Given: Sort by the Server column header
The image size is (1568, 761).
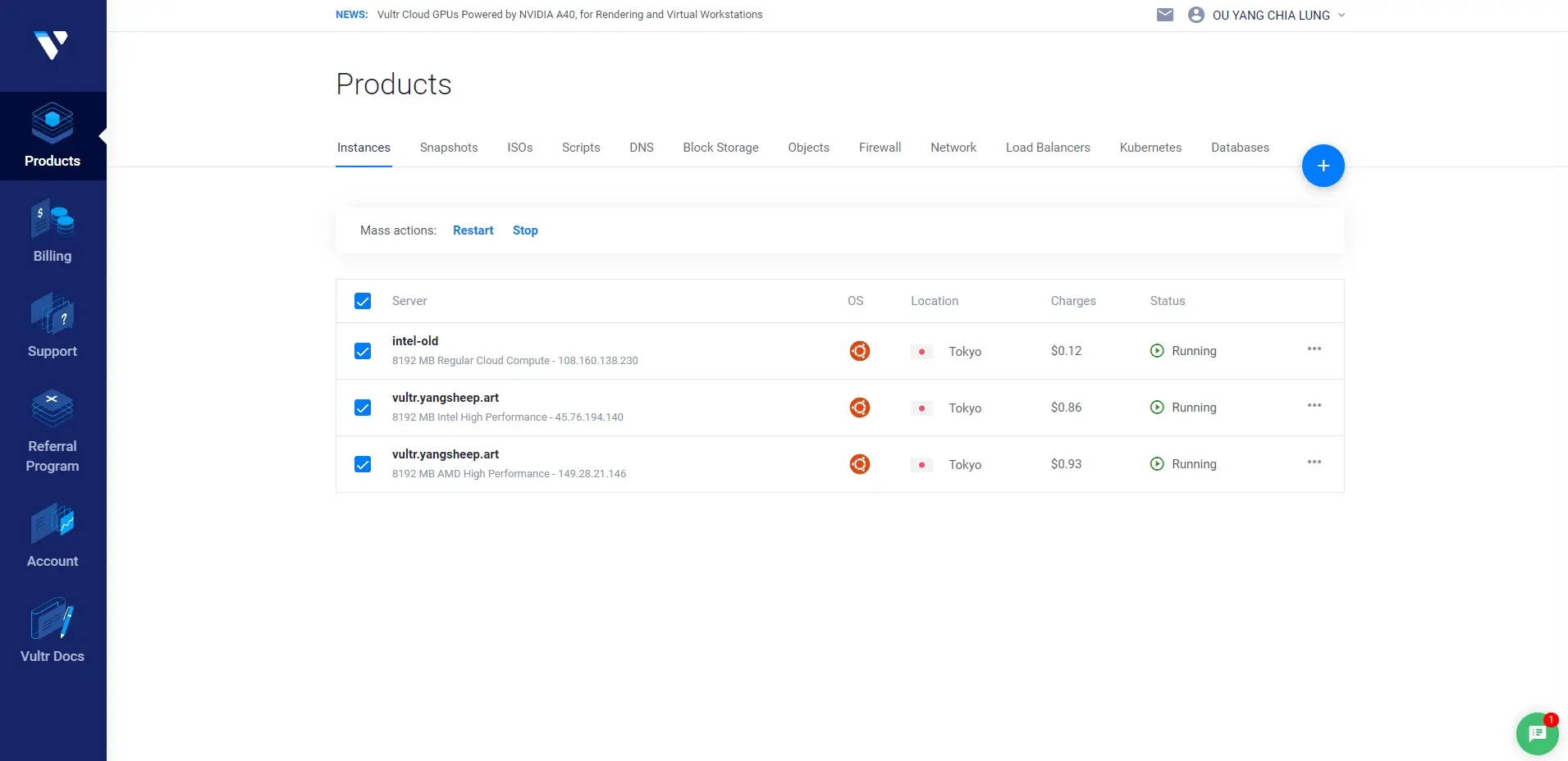Looking at the screenshot, I should click(409, 301).
